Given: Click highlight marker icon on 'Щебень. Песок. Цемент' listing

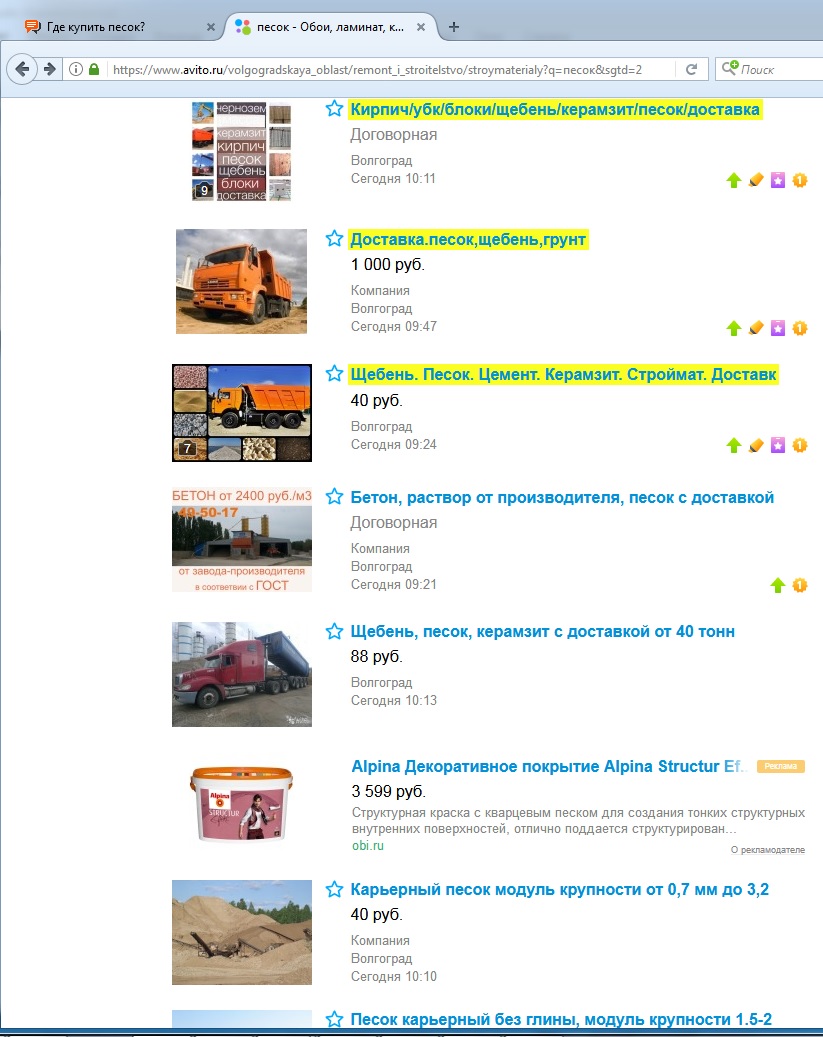Looking at the screenshot, I should pos(756,445).
